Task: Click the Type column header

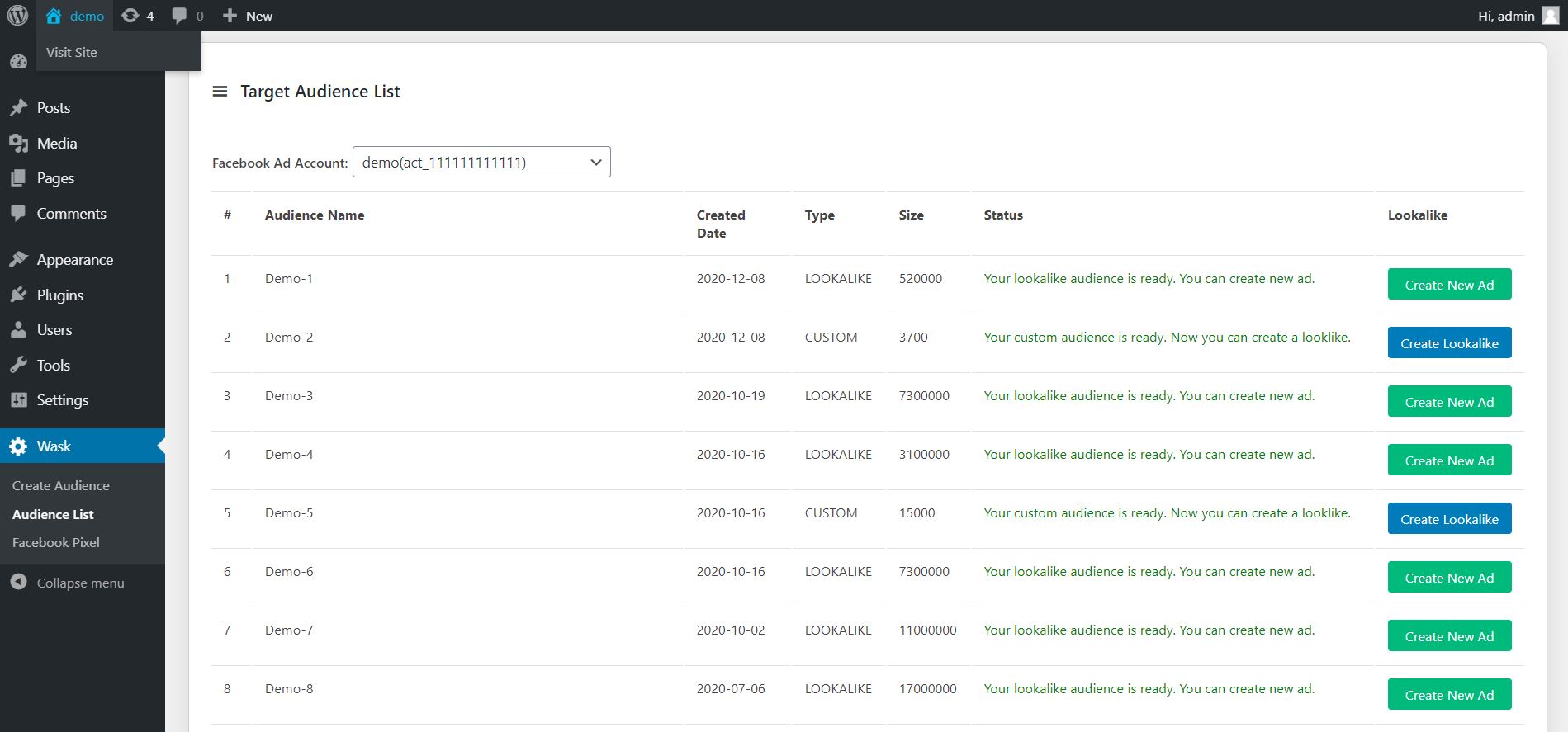Action: pyautogui.click(x=820, y=215)
